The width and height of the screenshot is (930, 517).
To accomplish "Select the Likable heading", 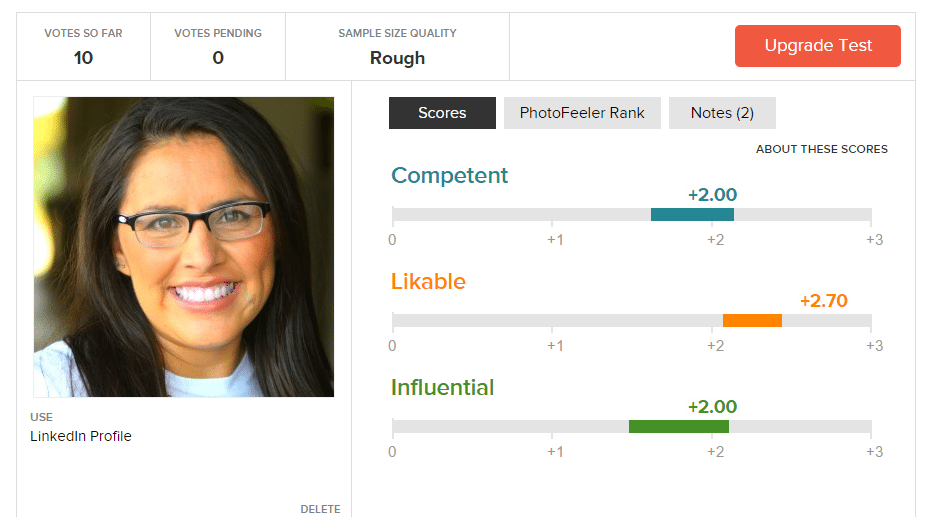I will [428, 282].
